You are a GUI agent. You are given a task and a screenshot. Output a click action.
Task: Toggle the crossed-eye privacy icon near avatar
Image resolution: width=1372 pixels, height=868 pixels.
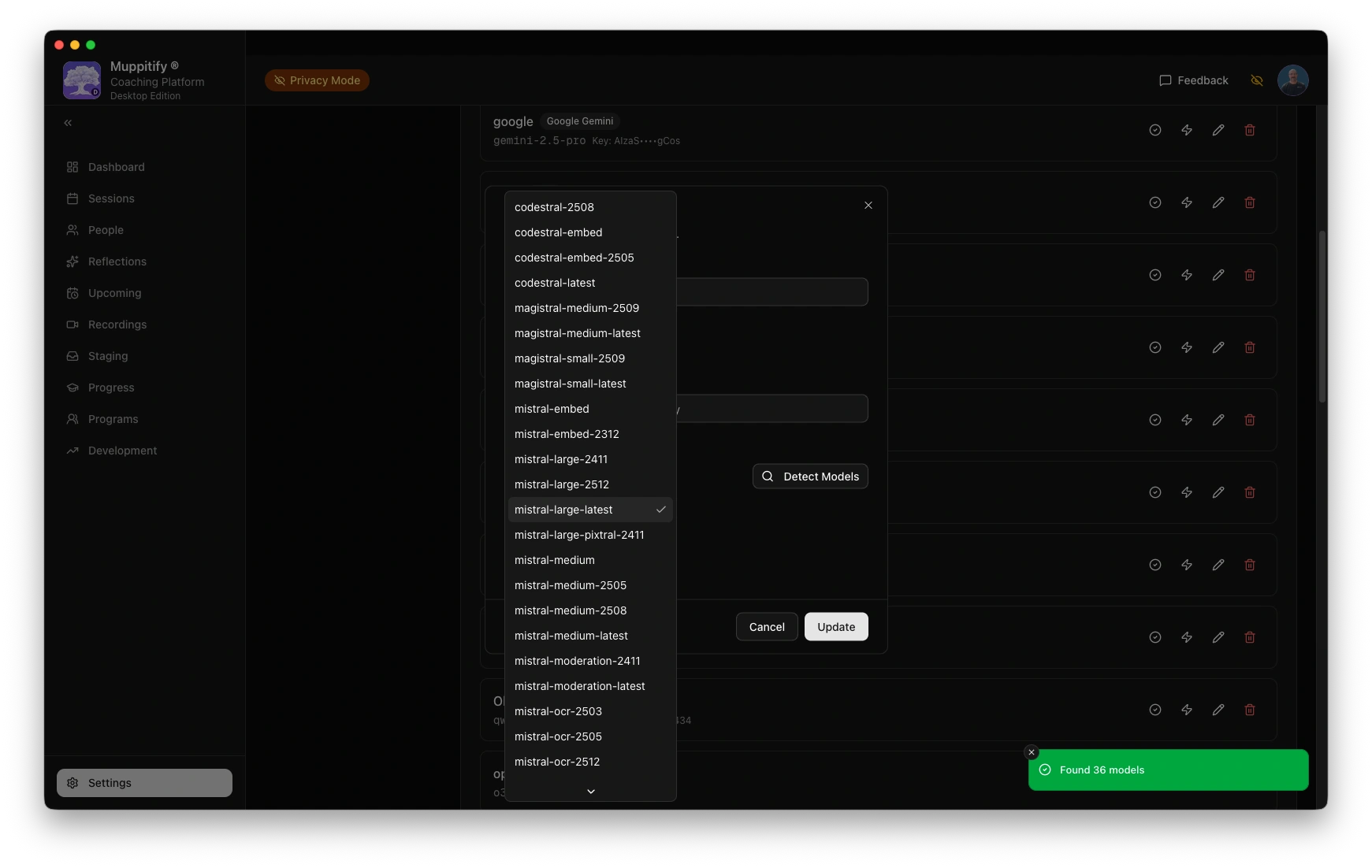[x=1256, y=80]
